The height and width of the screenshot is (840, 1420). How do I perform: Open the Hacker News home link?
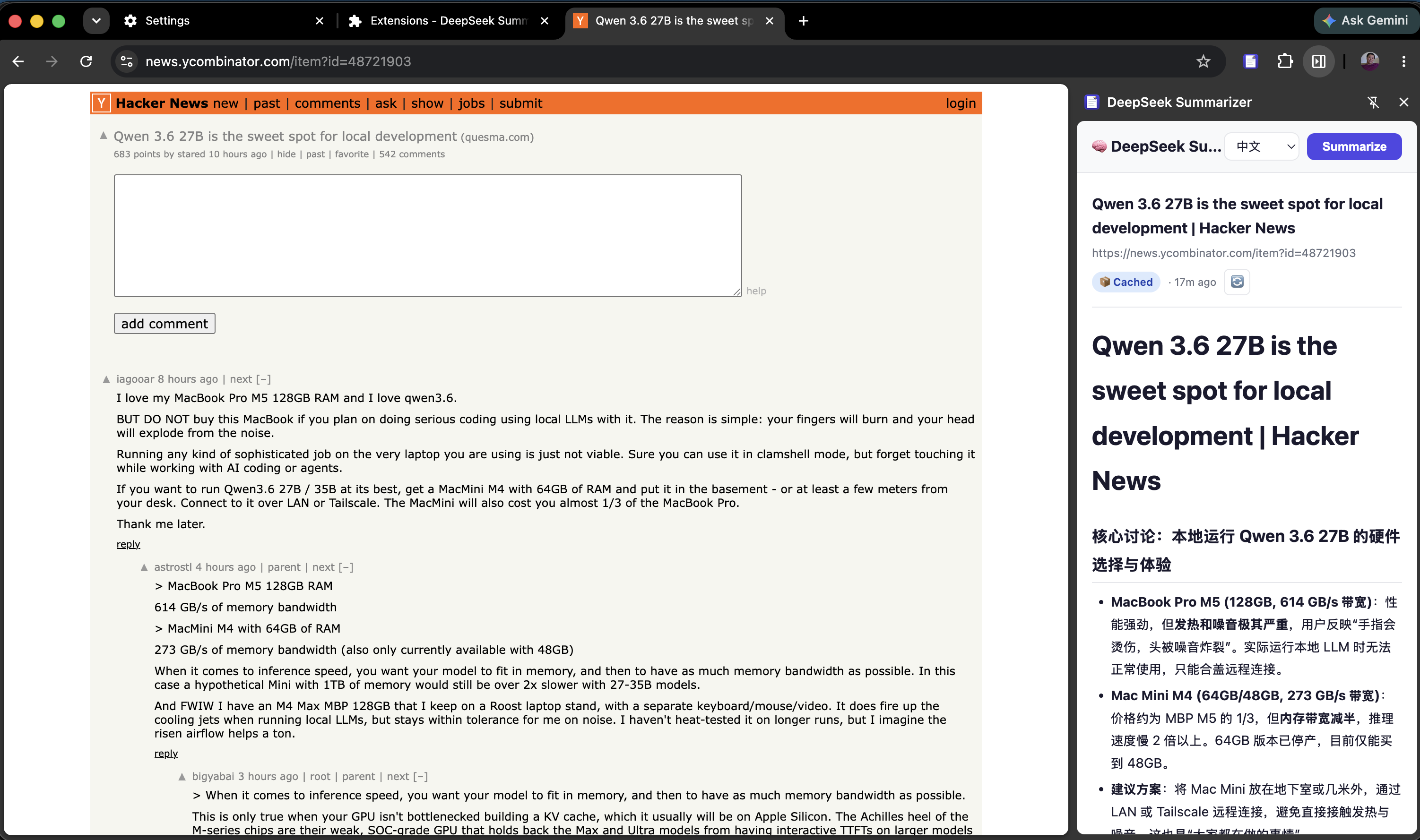click(x=162, y=103)
